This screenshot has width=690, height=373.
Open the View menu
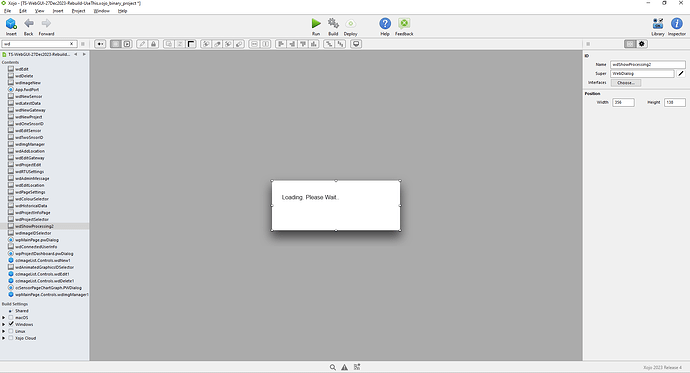40,11
